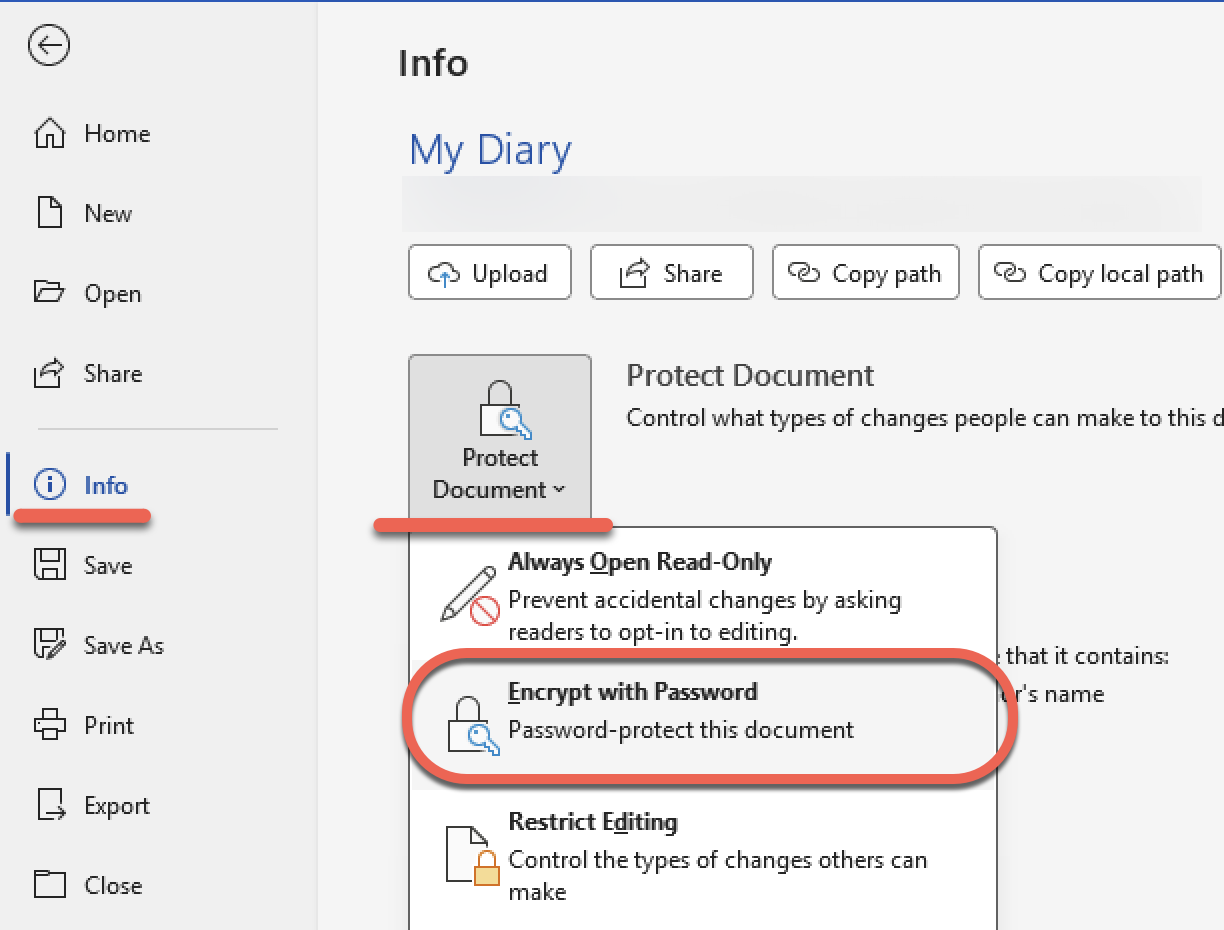Click the Info page heading
Image resolution: width=1224 pixels, height=930 pixels.
433,63
